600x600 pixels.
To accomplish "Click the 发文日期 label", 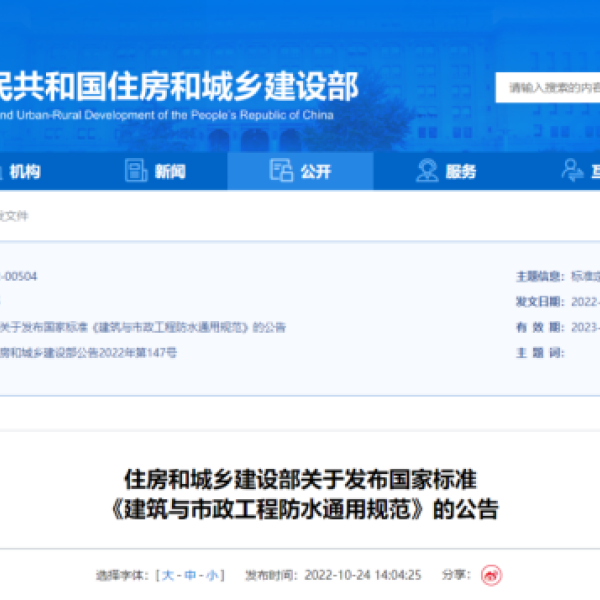I will (x=540, y=302).
